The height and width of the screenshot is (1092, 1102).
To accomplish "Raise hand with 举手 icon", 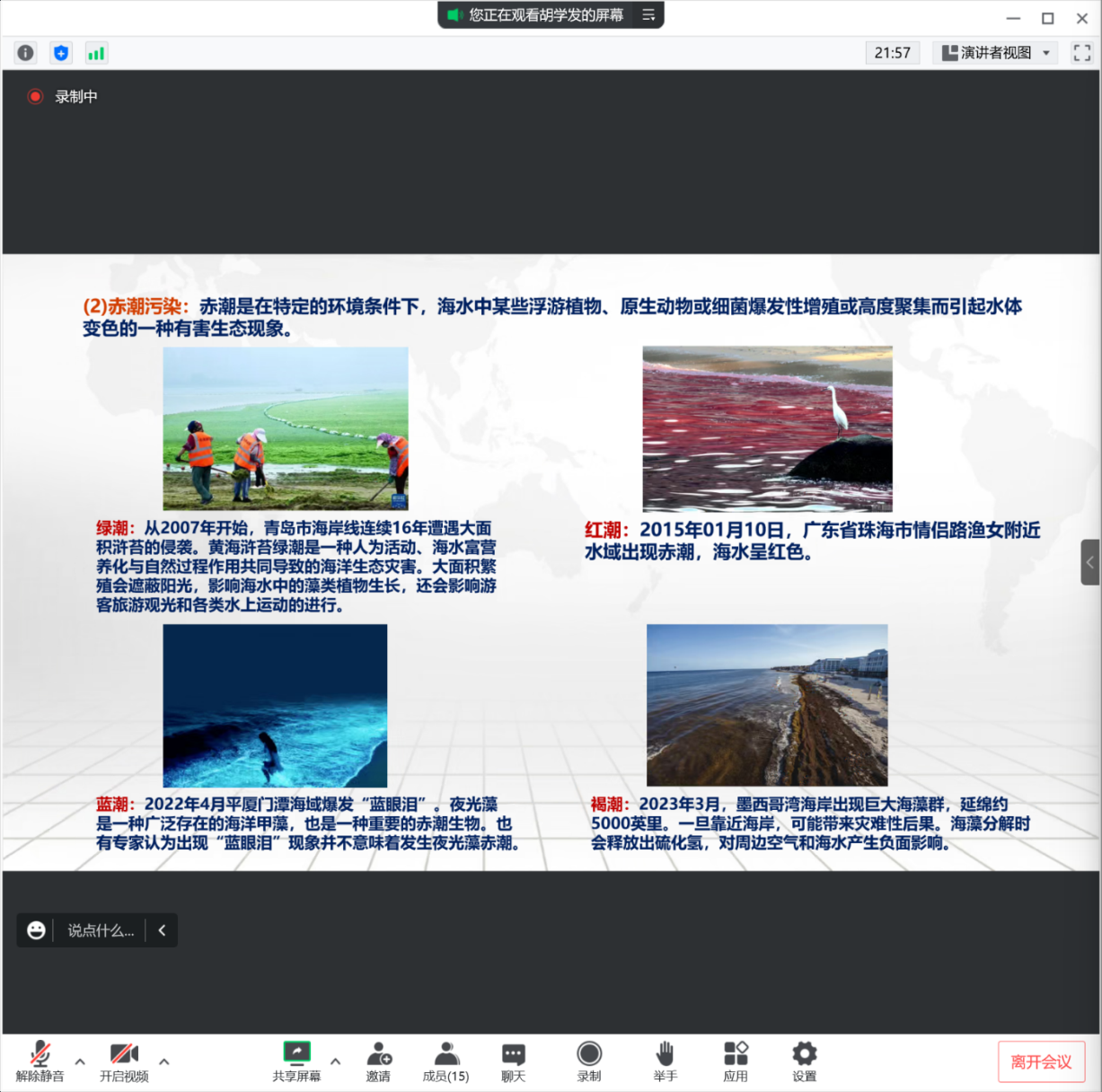I will pyautogui.click(x=665, y=1061).
